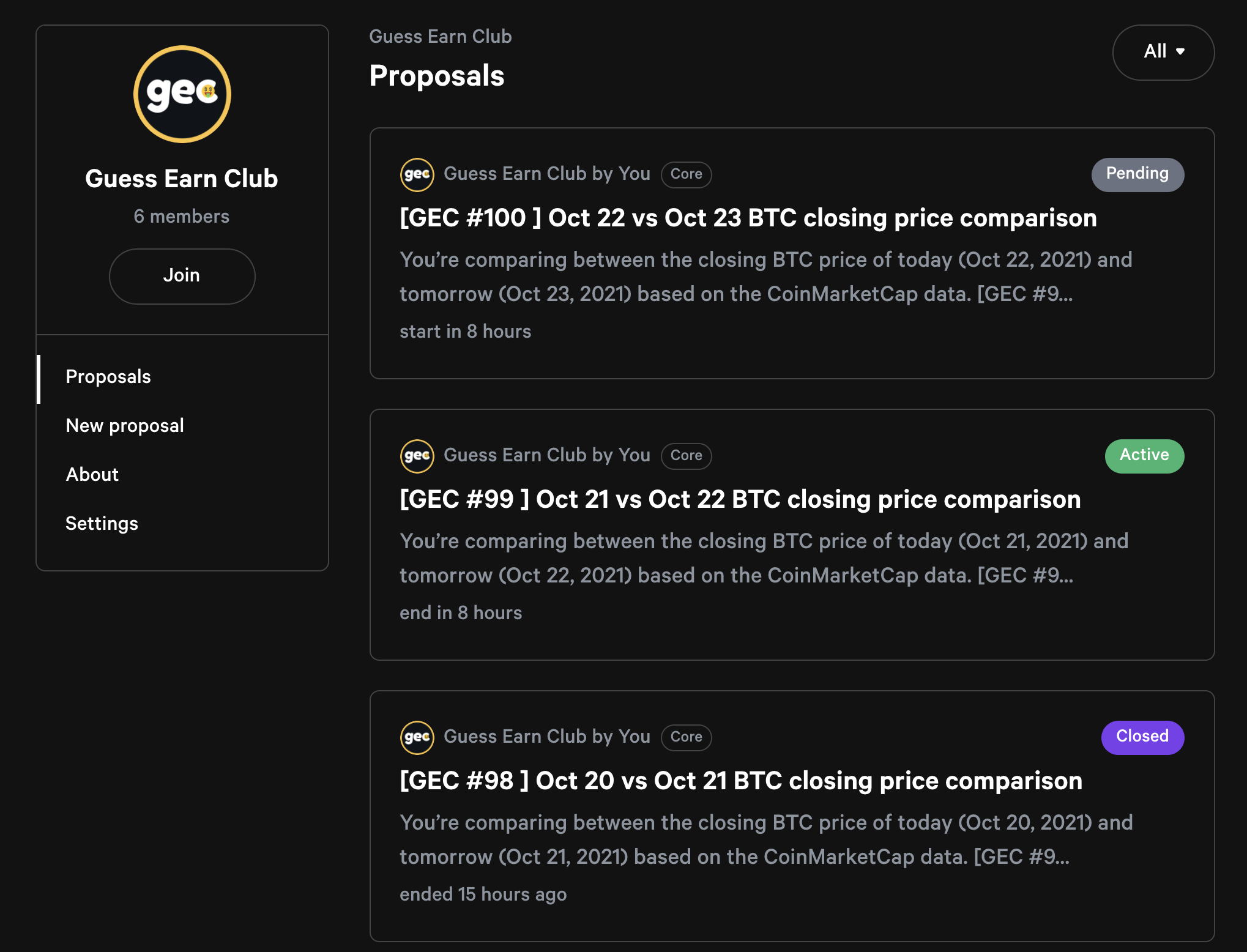Click the avatar icon on GEC #100 proposal

click(417, 174)
